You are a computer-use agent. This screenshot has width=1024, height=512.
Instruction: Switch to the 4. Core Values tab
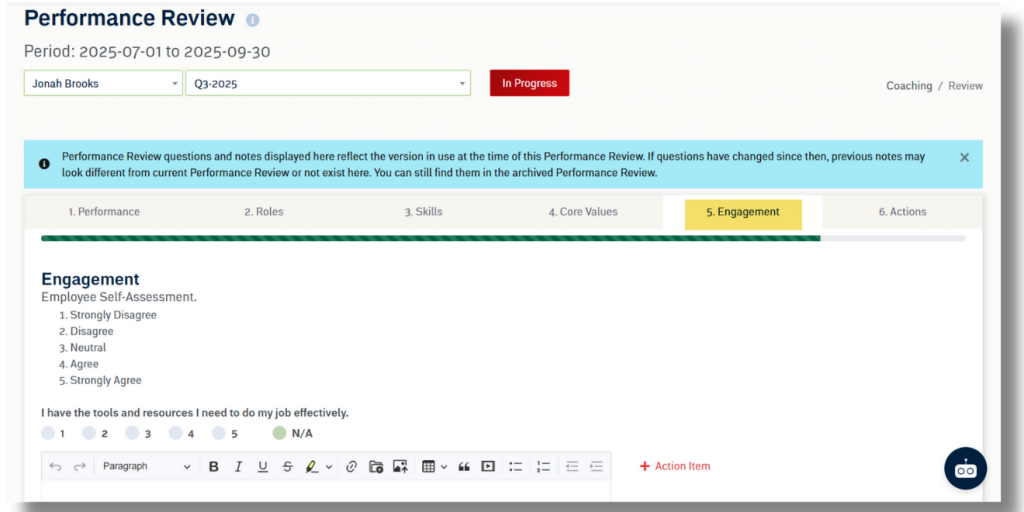pos(583,212)
